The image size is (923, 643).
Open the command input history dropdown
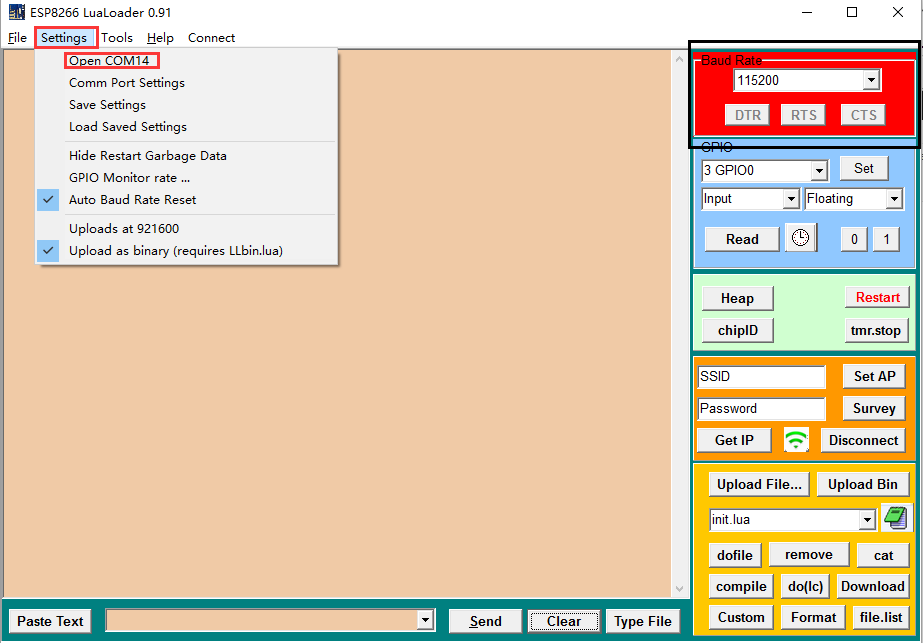(425, 620)
